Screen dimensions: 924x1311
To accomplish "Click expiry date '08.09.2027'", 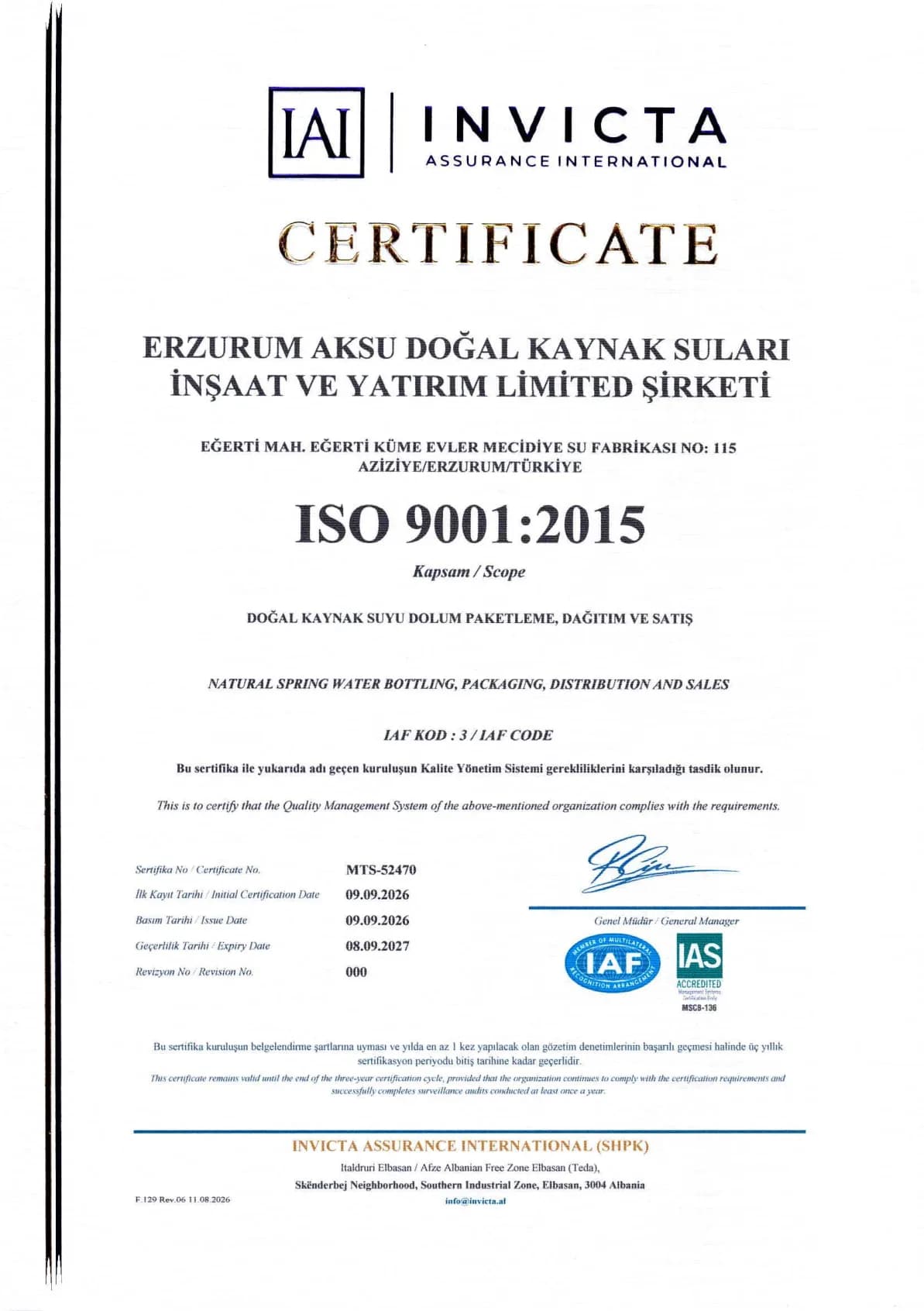I will coord(377,946).
